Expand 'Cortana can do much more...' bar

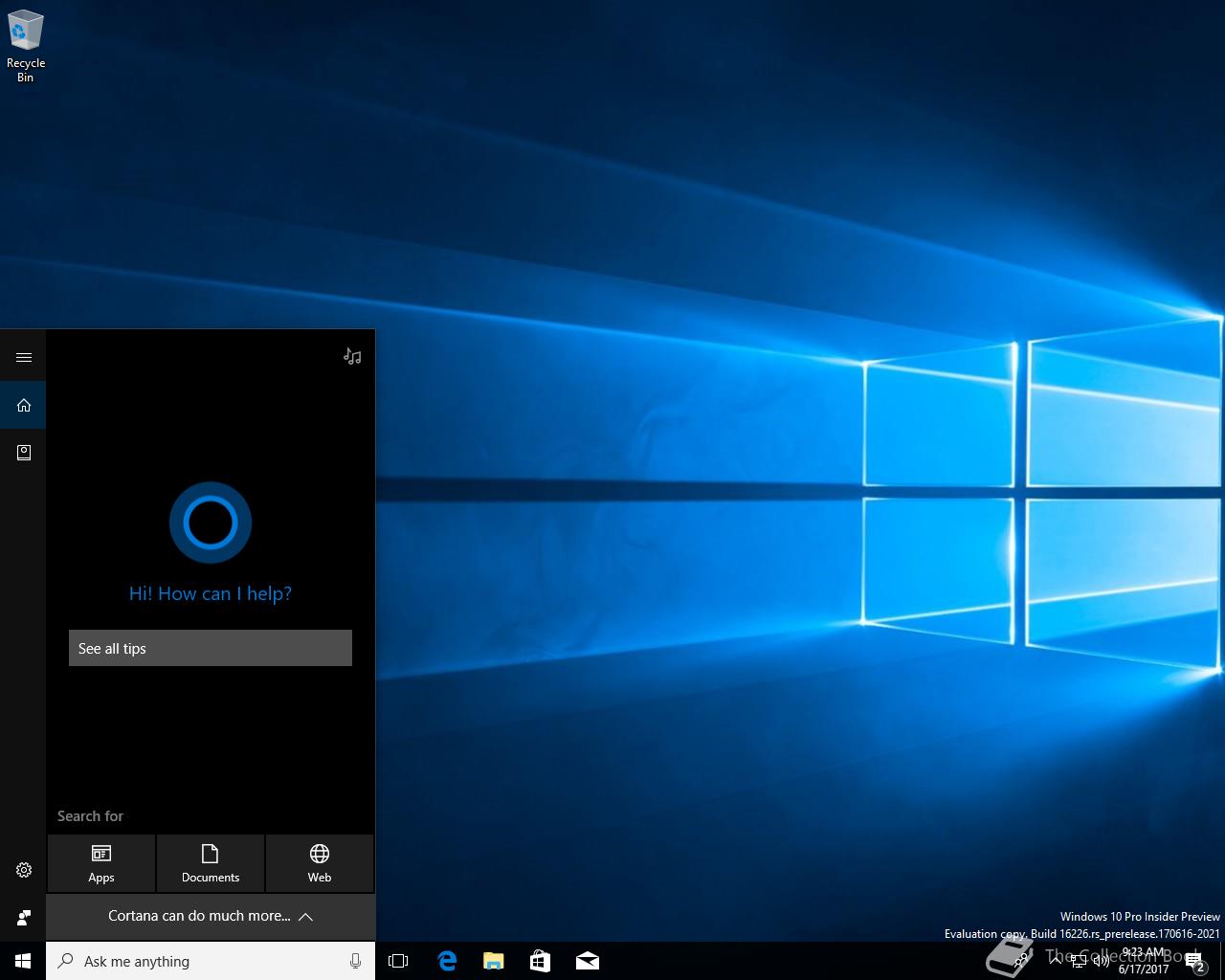(x=211, y=916)
